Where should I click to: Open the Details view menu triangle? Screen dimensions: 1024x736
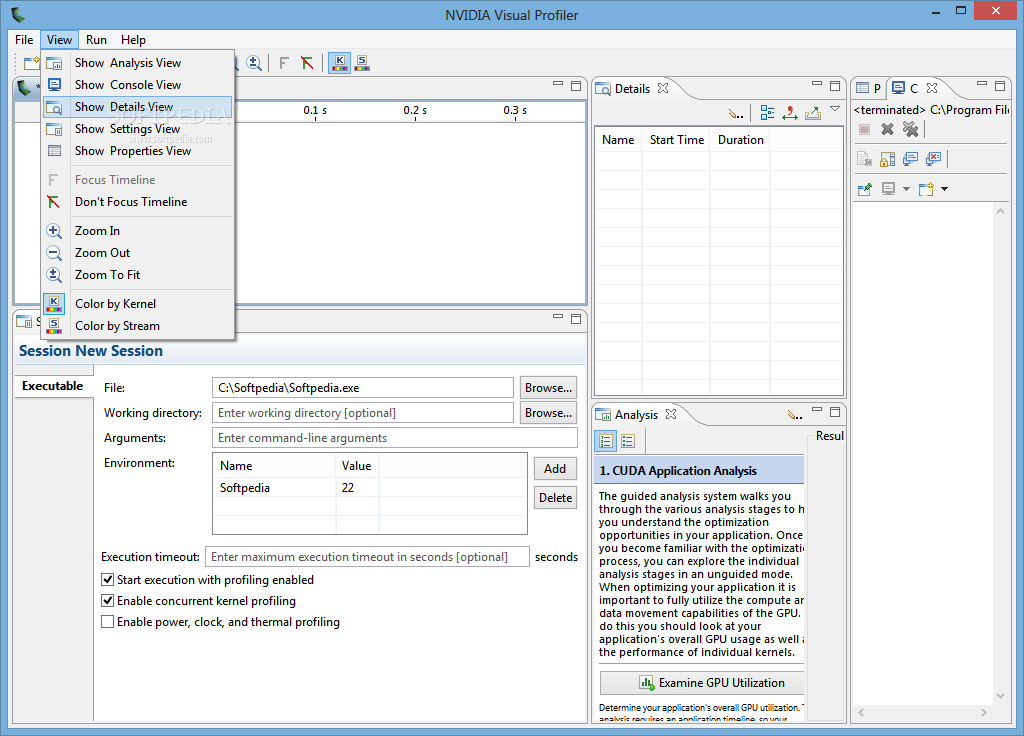pyautogui.click(x=835, y=109)
